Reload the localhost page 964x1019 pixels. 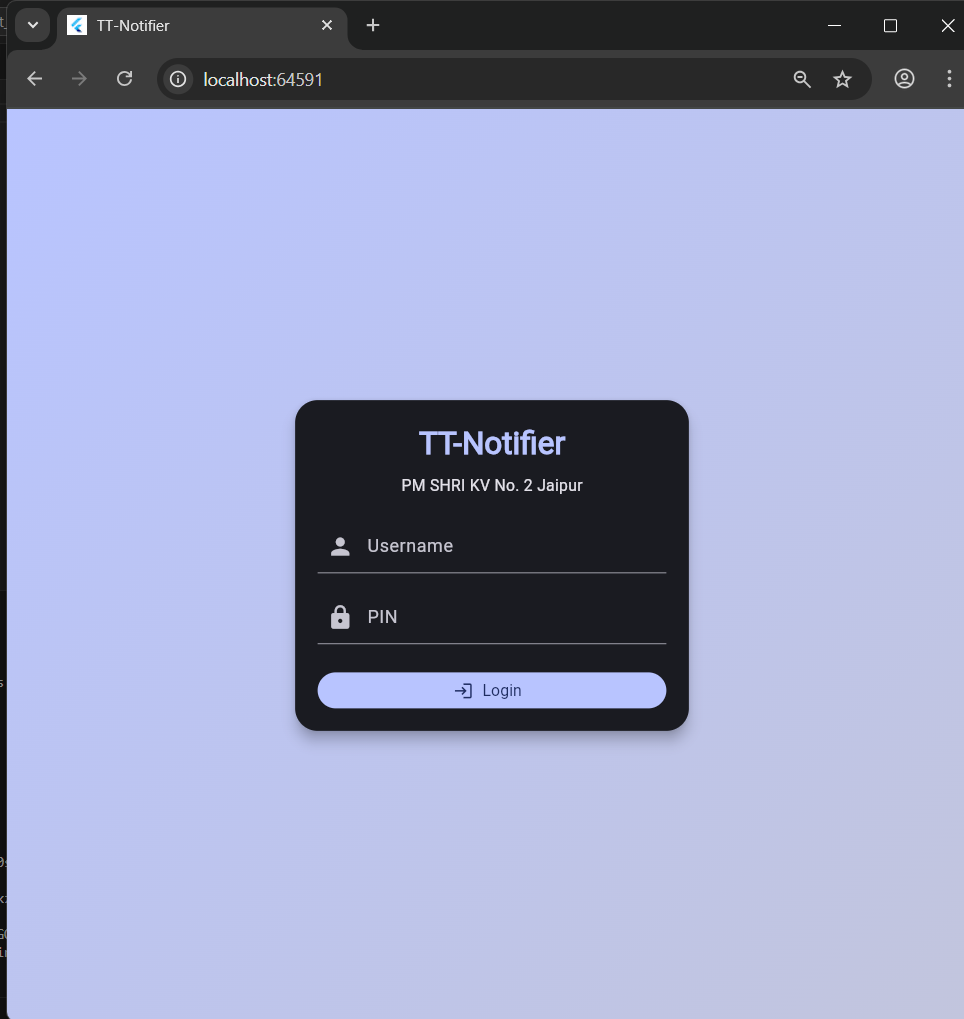click(125, 79)
